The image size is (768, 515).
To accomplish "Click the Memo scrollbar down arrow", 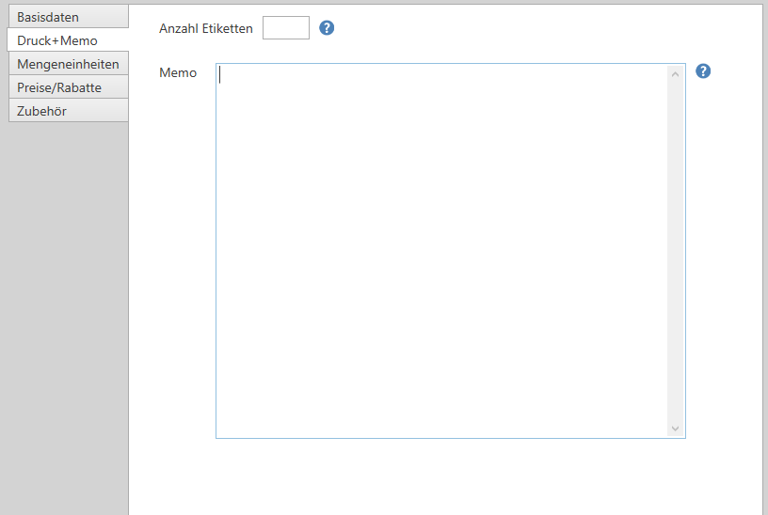I will click(x=675, y=428).
